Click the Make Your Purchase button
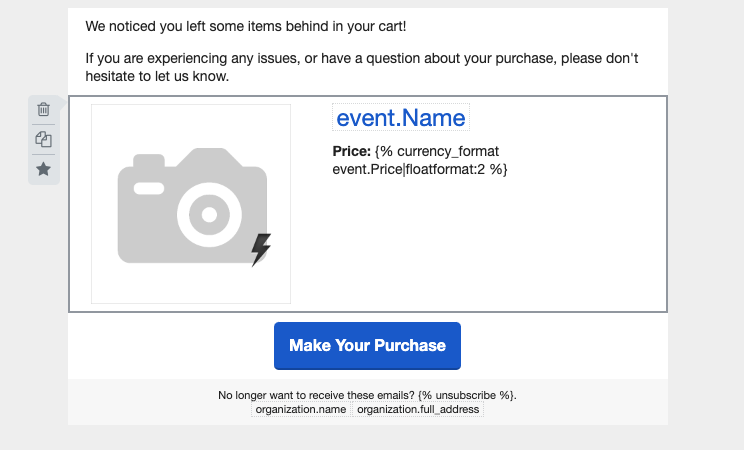This screenshot has width=744, height=450. [367, 346]
